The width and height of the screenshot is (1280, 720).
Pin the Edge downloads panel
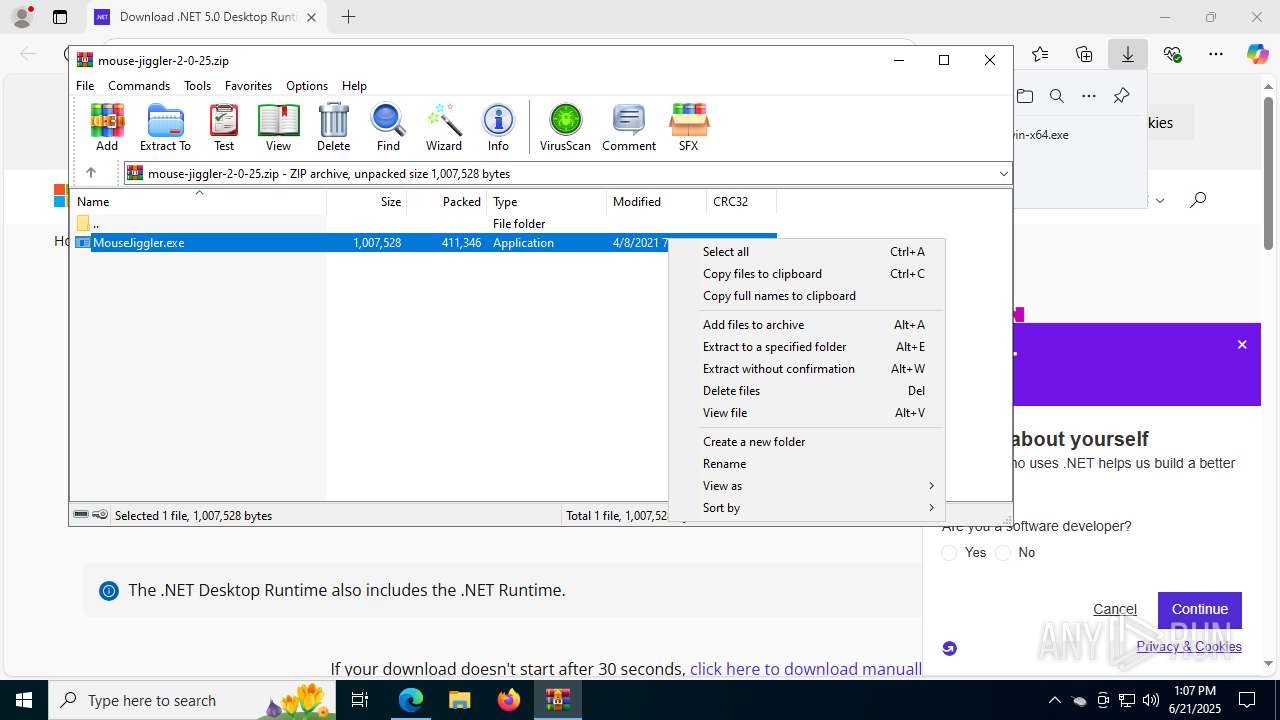pyautogui.click(x=1121, y=96)
